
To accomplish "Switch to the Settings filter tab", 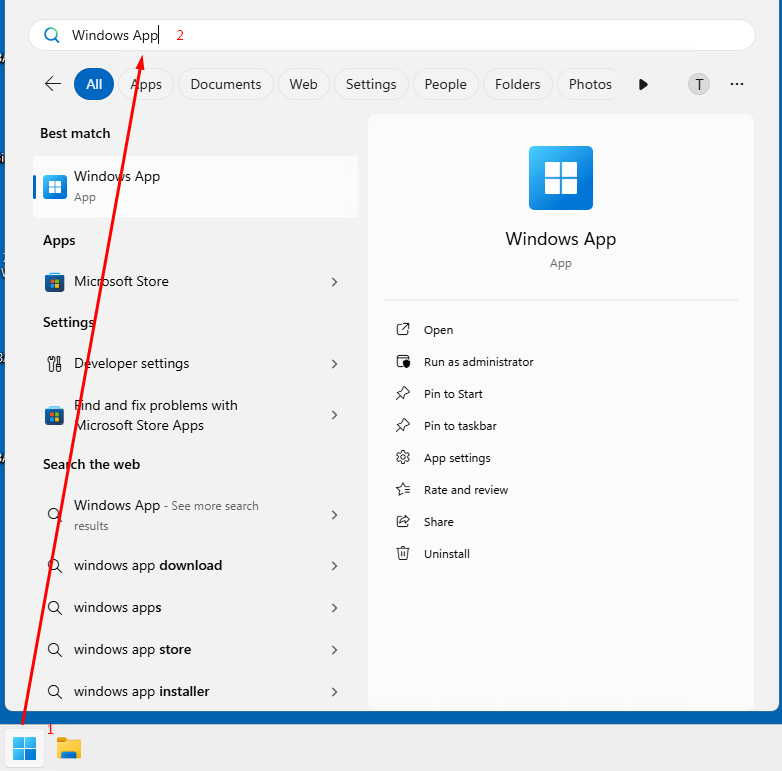I will (x=371, y=84).
